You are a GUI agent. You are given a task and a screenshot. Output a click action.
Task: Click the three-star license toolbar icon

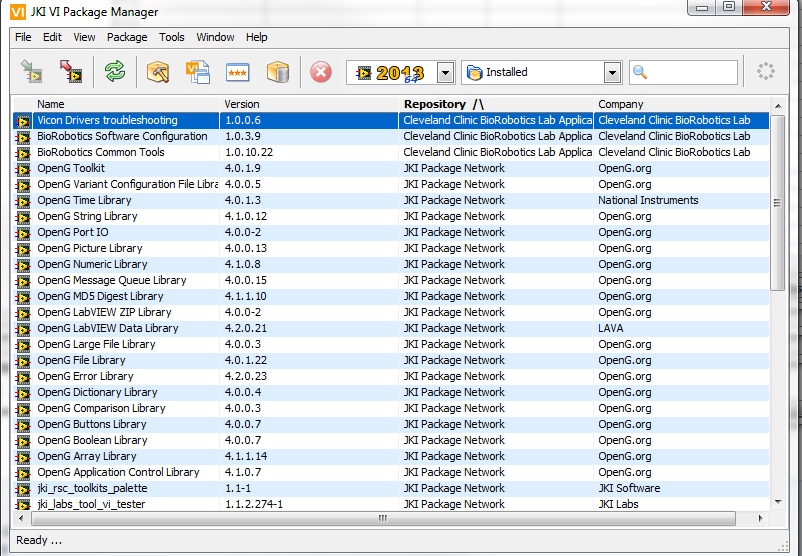click(x=237, y=72)
